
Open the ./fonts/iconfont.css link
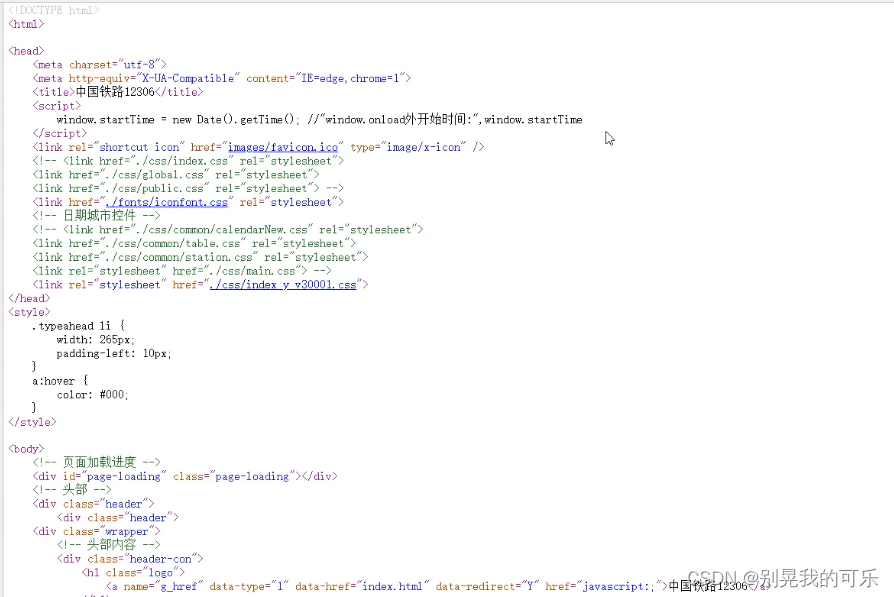click(167, 202)
